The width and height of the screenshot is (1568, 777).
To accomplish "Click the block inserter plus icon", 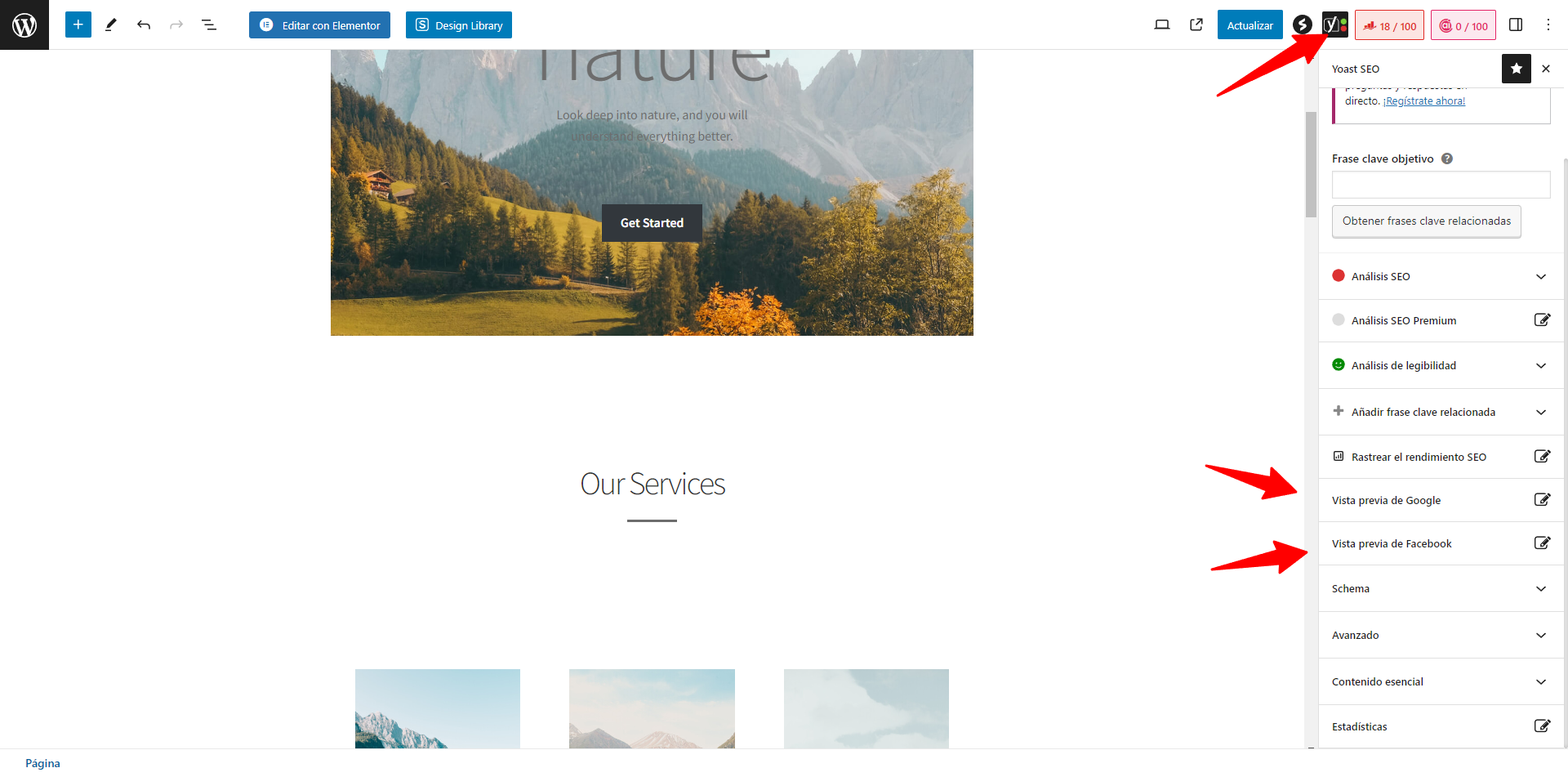I will click(x=78, y=25).
